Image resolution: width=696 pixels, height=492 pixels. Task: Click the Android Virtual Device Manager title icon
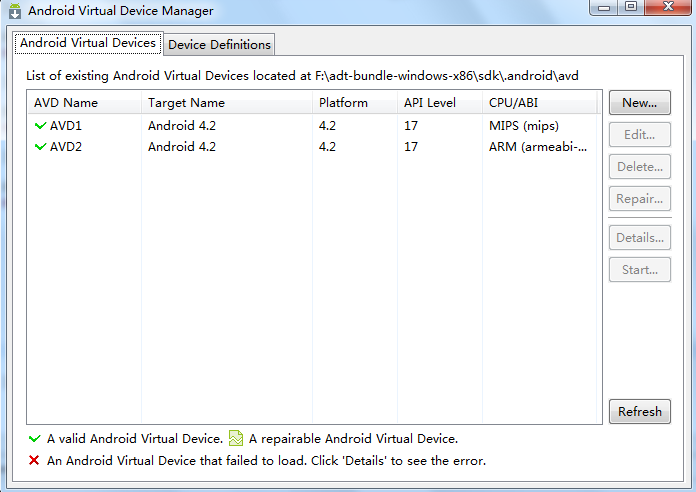(x=15, y=11)
